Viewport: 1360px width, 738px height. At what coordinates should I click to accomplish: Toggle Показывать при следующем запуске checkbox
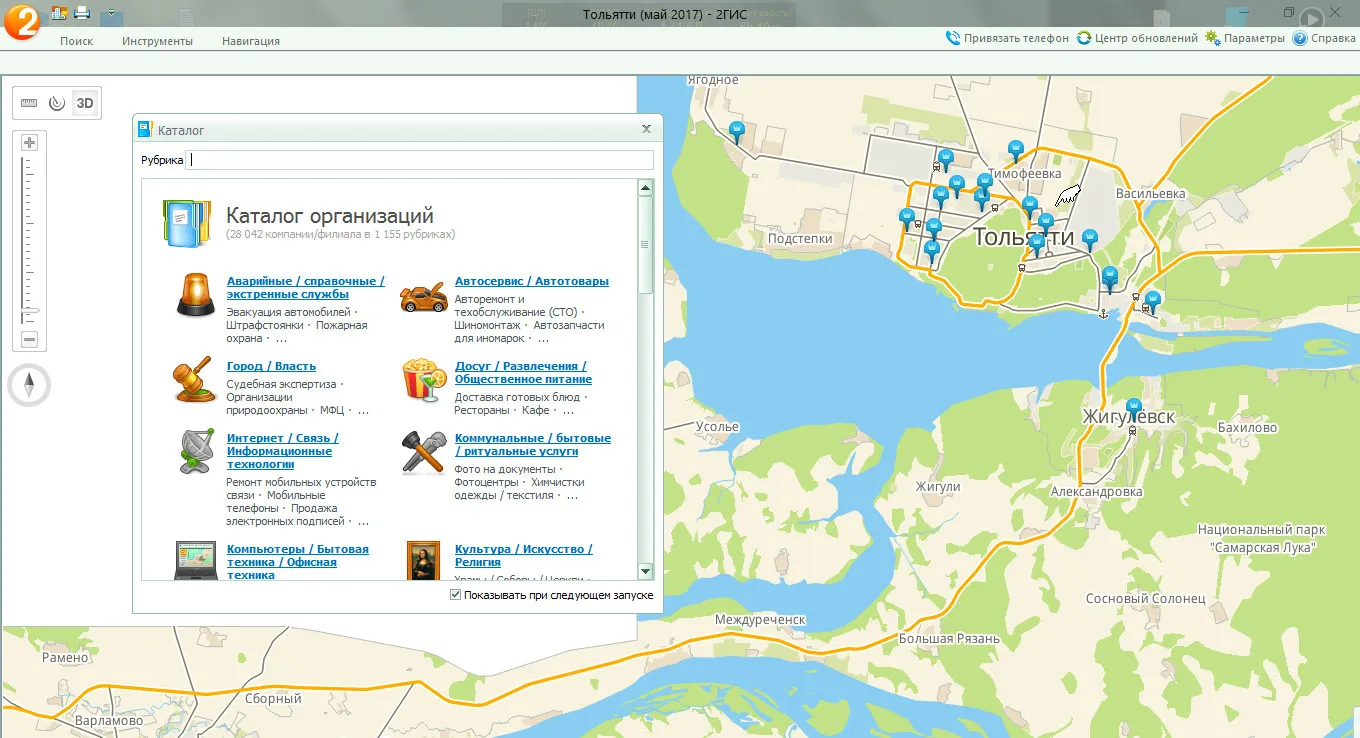(455, 595)
